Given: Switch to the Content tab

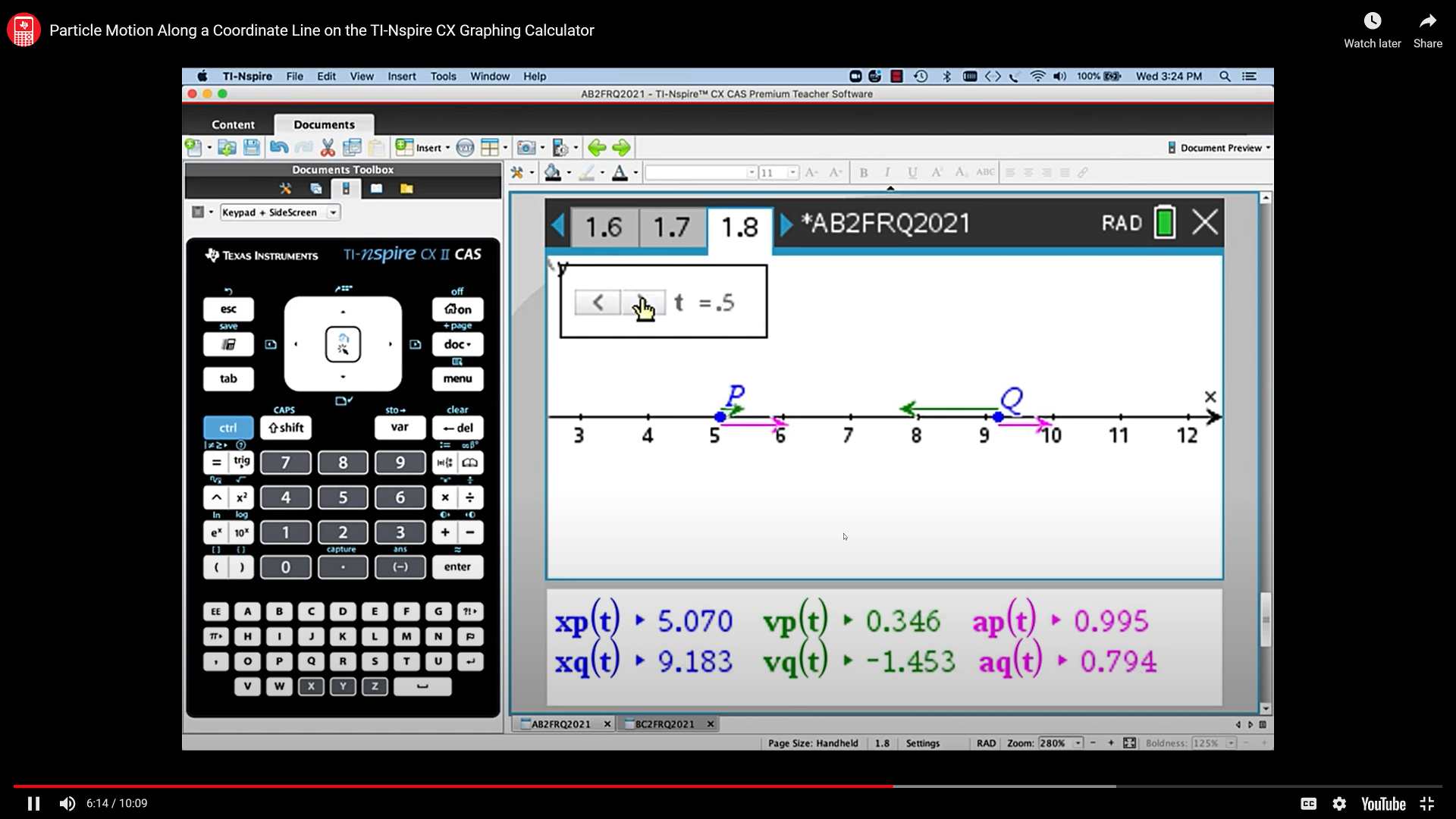Looking at the screenshot, I should [x=233, y=125].
